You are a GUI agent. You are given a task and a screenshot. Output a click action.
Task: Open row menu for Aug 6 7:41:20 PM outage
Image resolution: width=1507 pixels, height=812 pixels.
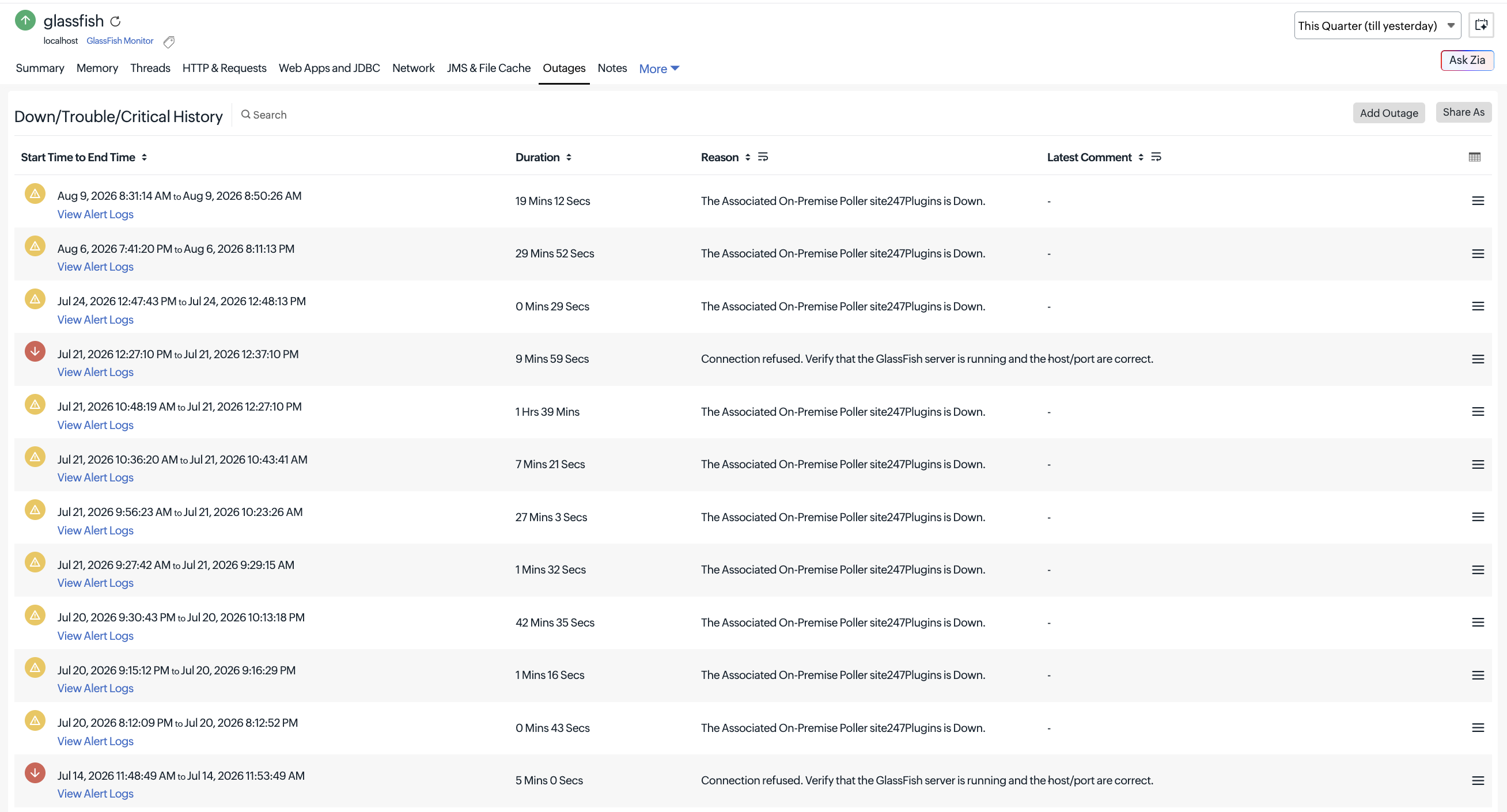(1478, 254)
